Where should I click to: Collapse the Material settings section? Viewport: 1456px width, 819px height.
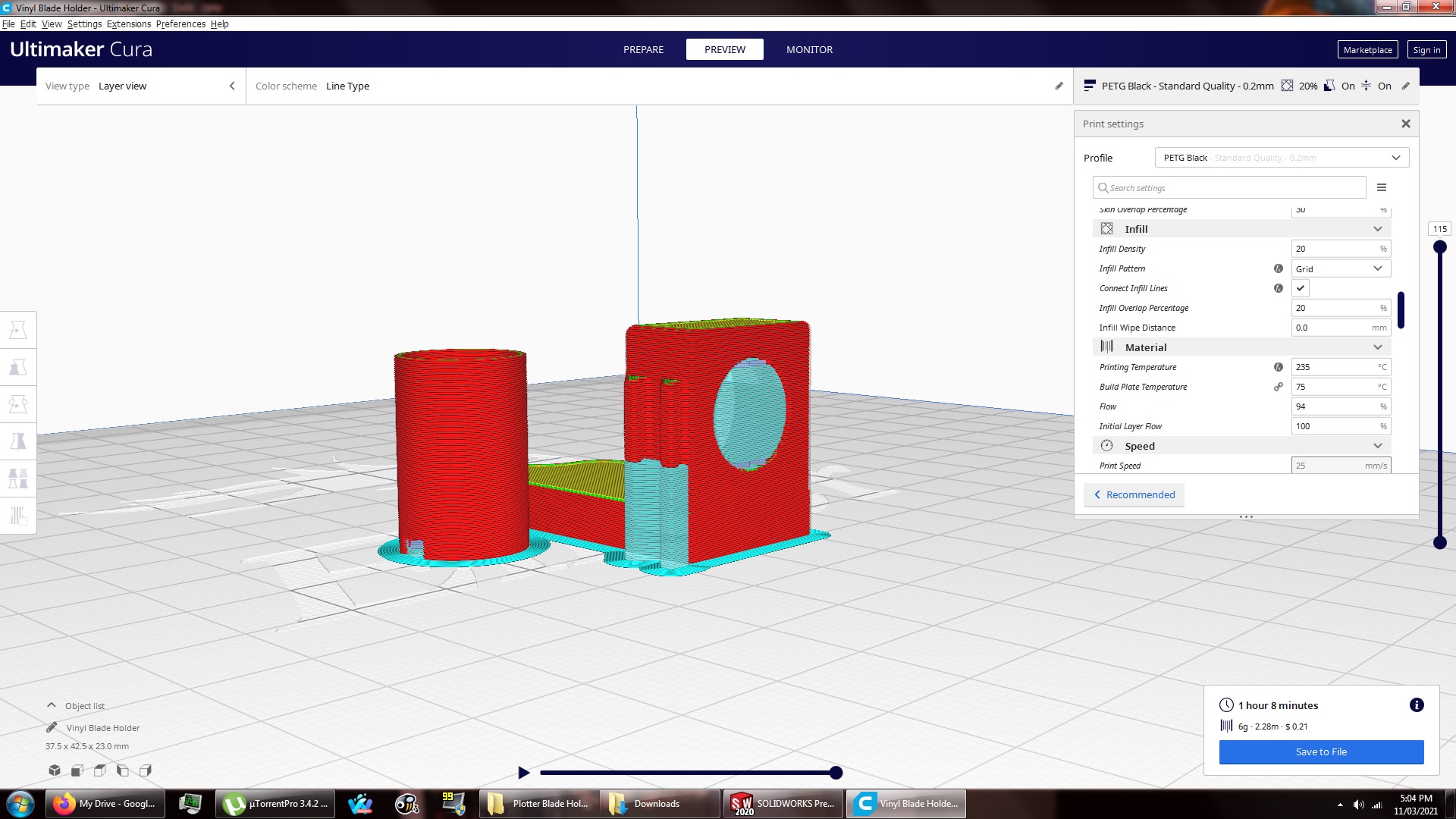(1241, 347)
